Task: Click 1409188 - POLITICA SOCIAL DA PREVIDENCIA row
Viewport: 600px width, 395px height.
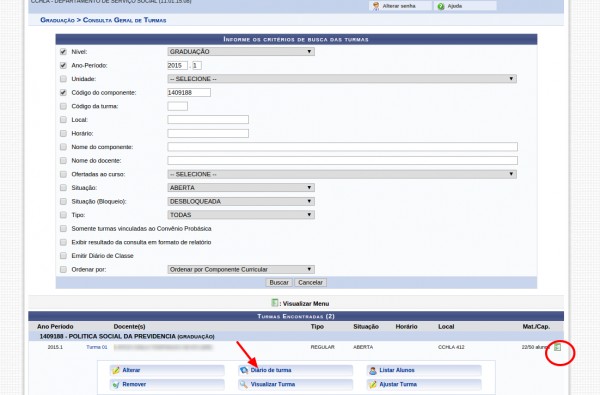Action: point(296,336)
